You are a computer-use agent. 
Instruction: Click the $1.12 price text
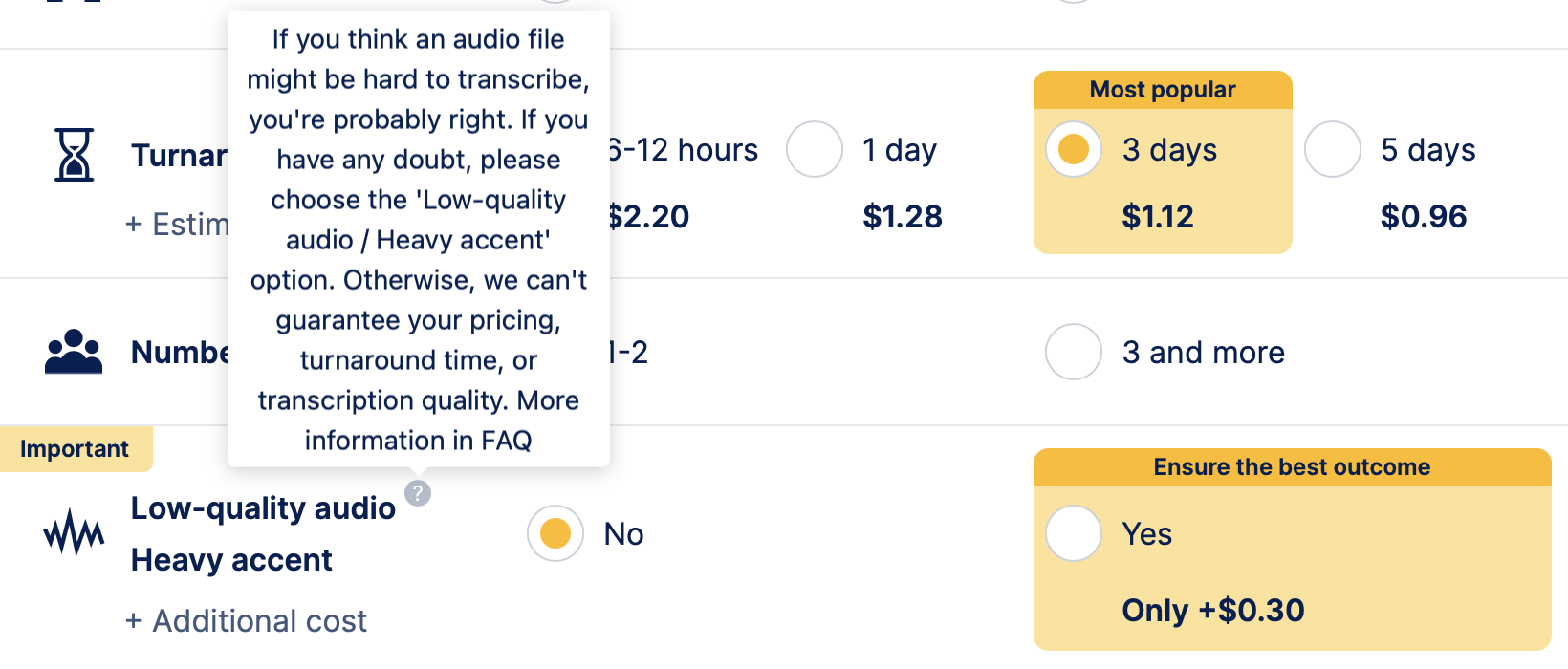click(1159, 216)
